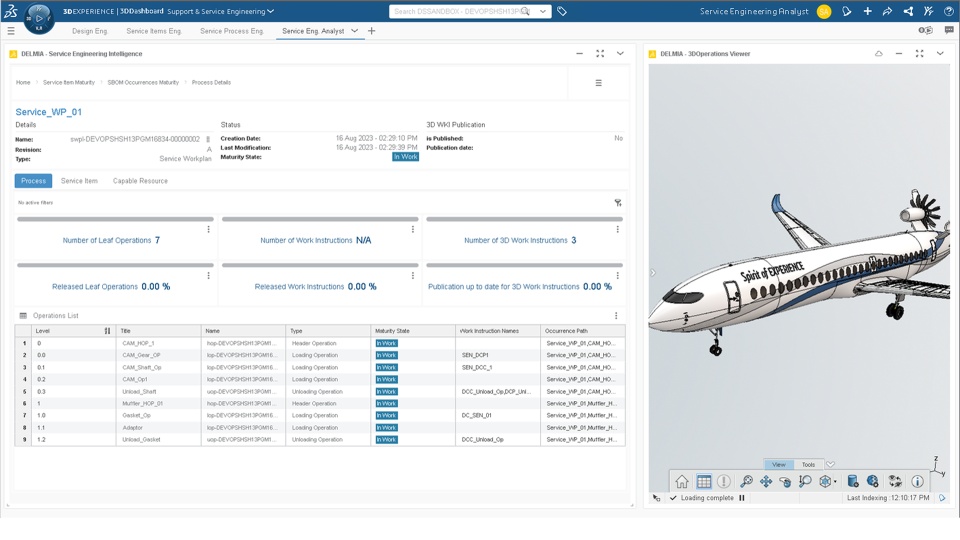The height and width of the screenshot is (540, 960).
Task: Click the information icon in viewer toolbar
Action: click(x=917, y=481)
